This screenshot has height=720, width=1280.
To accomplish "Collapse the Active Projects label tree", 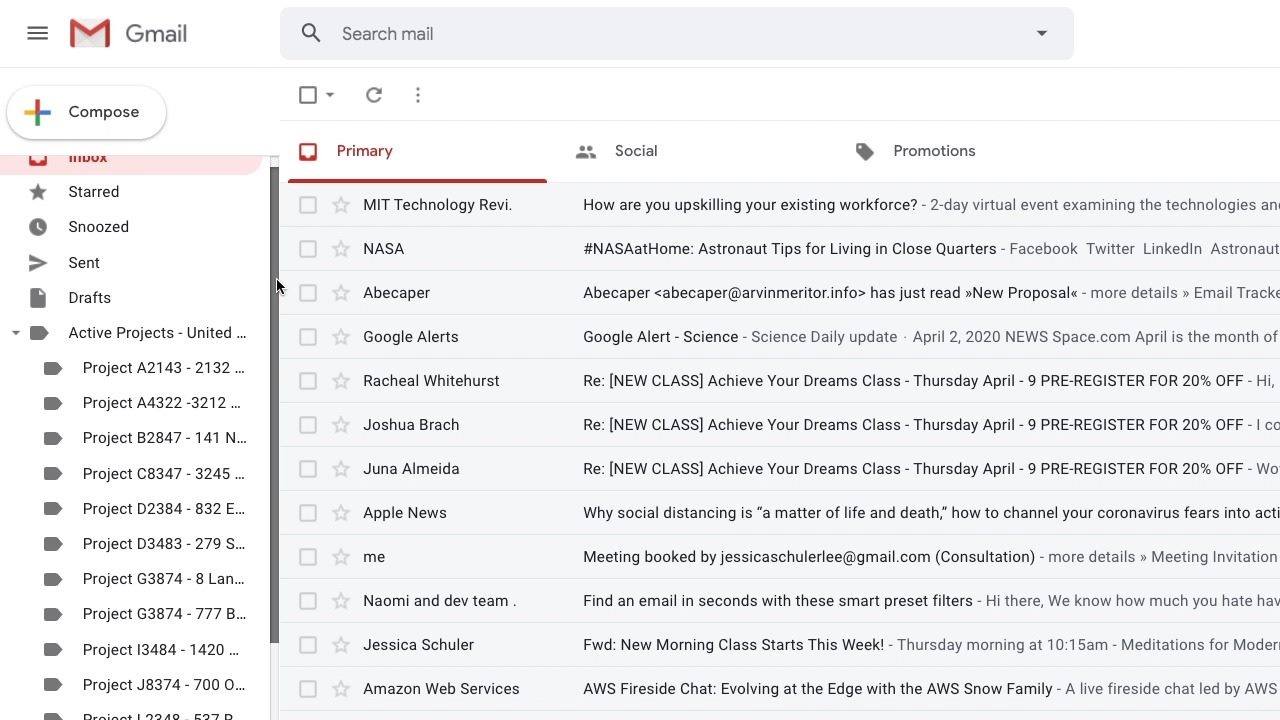I will 15,333.
